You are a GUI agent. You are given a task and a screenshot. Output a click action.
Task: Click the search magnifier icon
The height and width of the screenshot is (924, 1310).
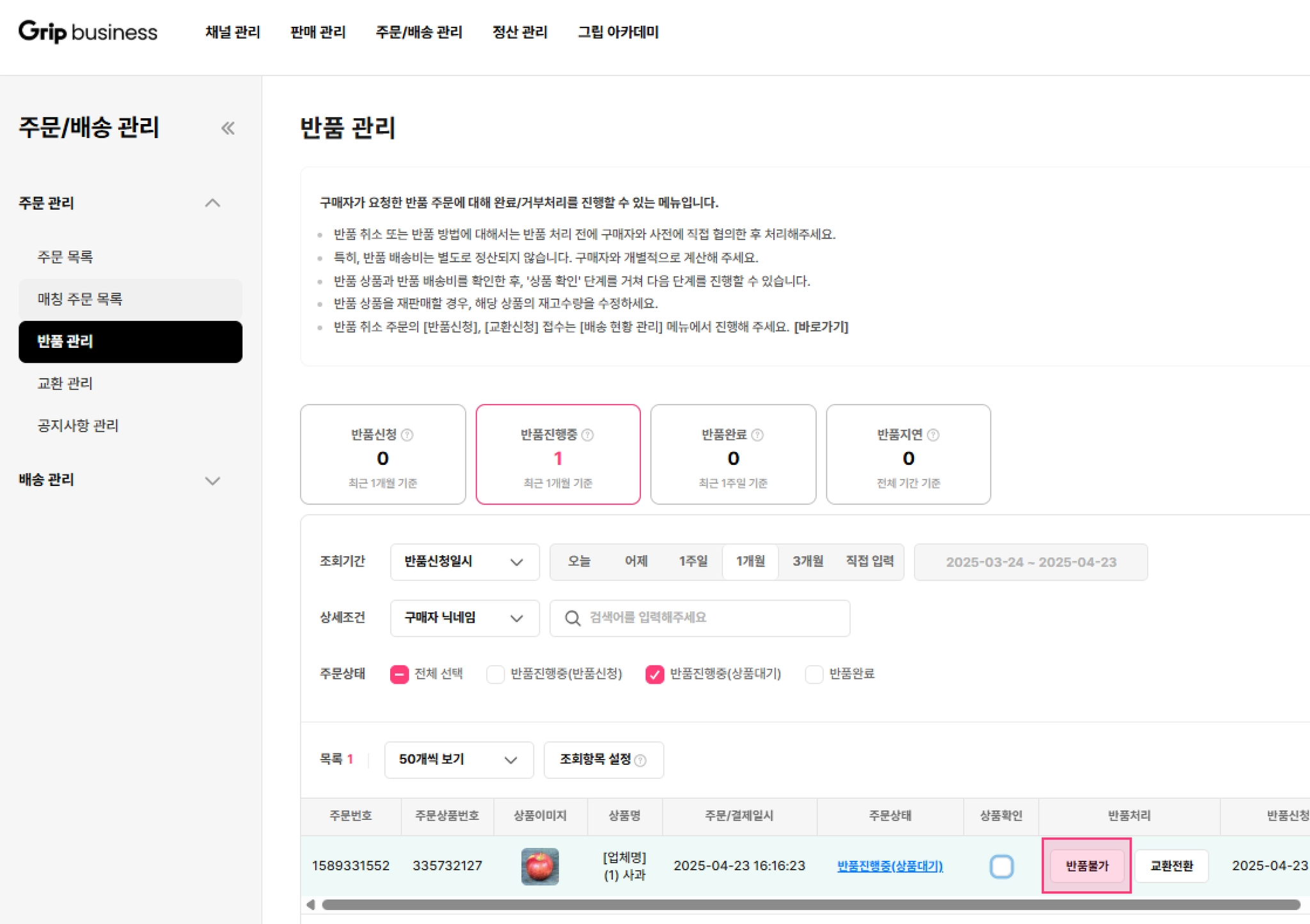tap(572, 618)
